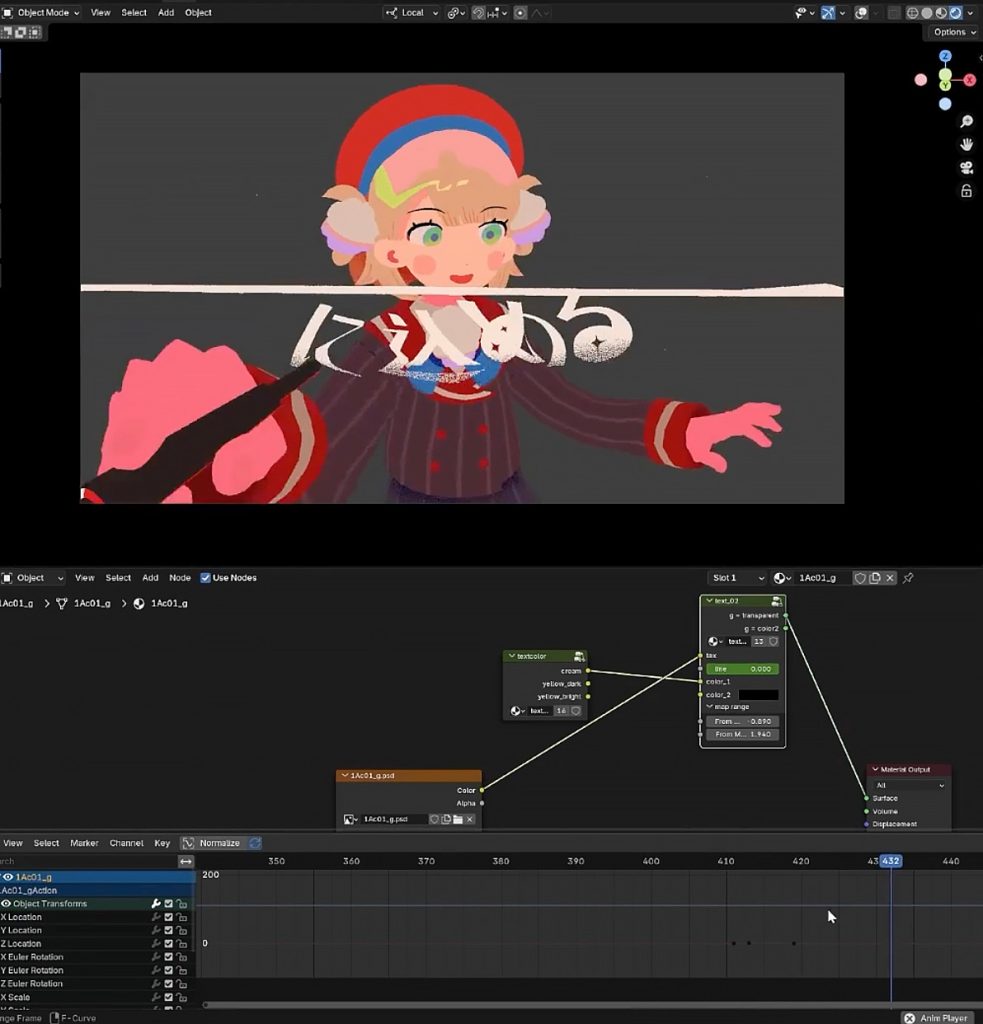Open the Slot 1 material slot dropdown

coord(737,578)
